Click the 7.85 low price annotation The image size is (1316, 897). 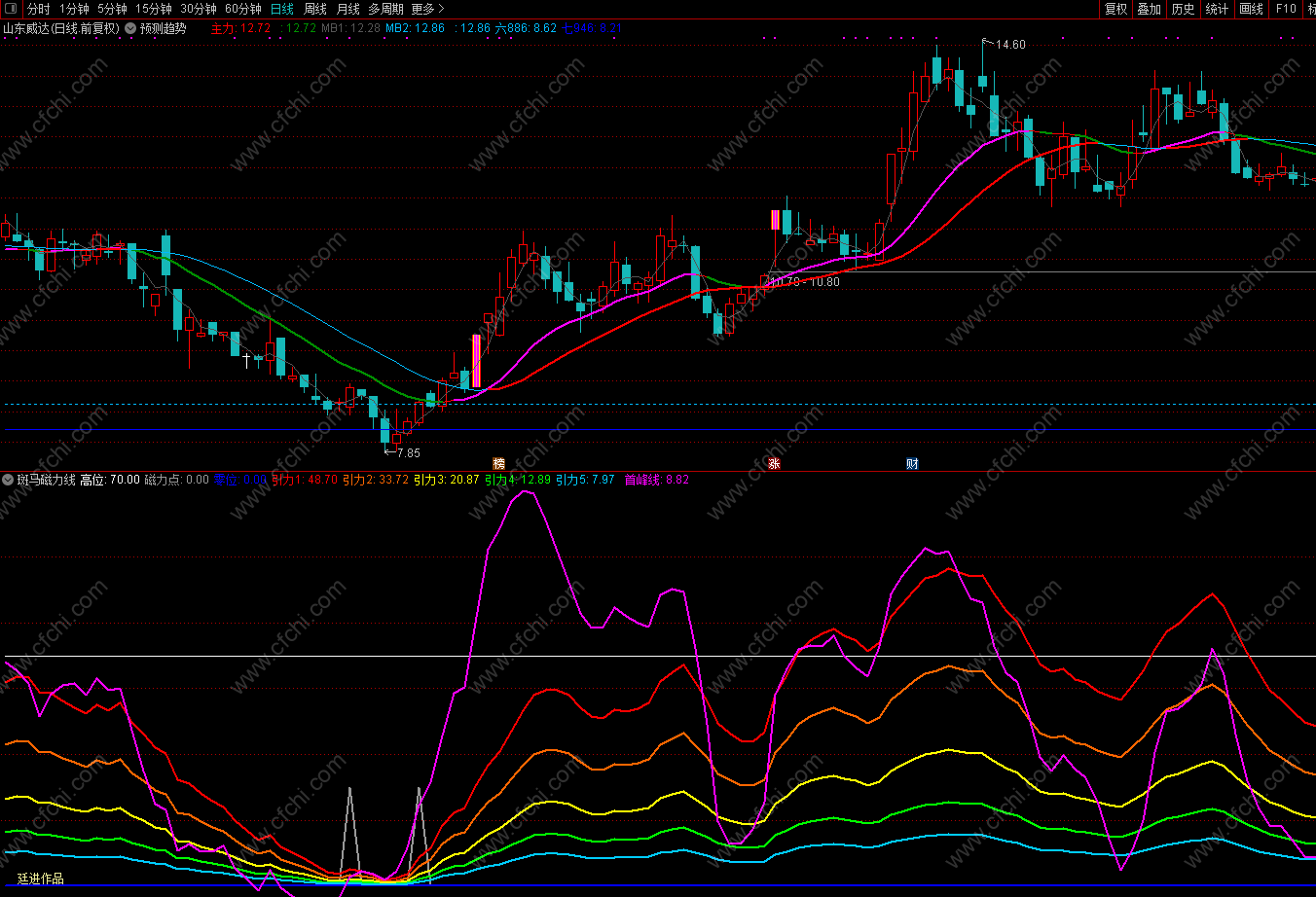tap(409, 453)
